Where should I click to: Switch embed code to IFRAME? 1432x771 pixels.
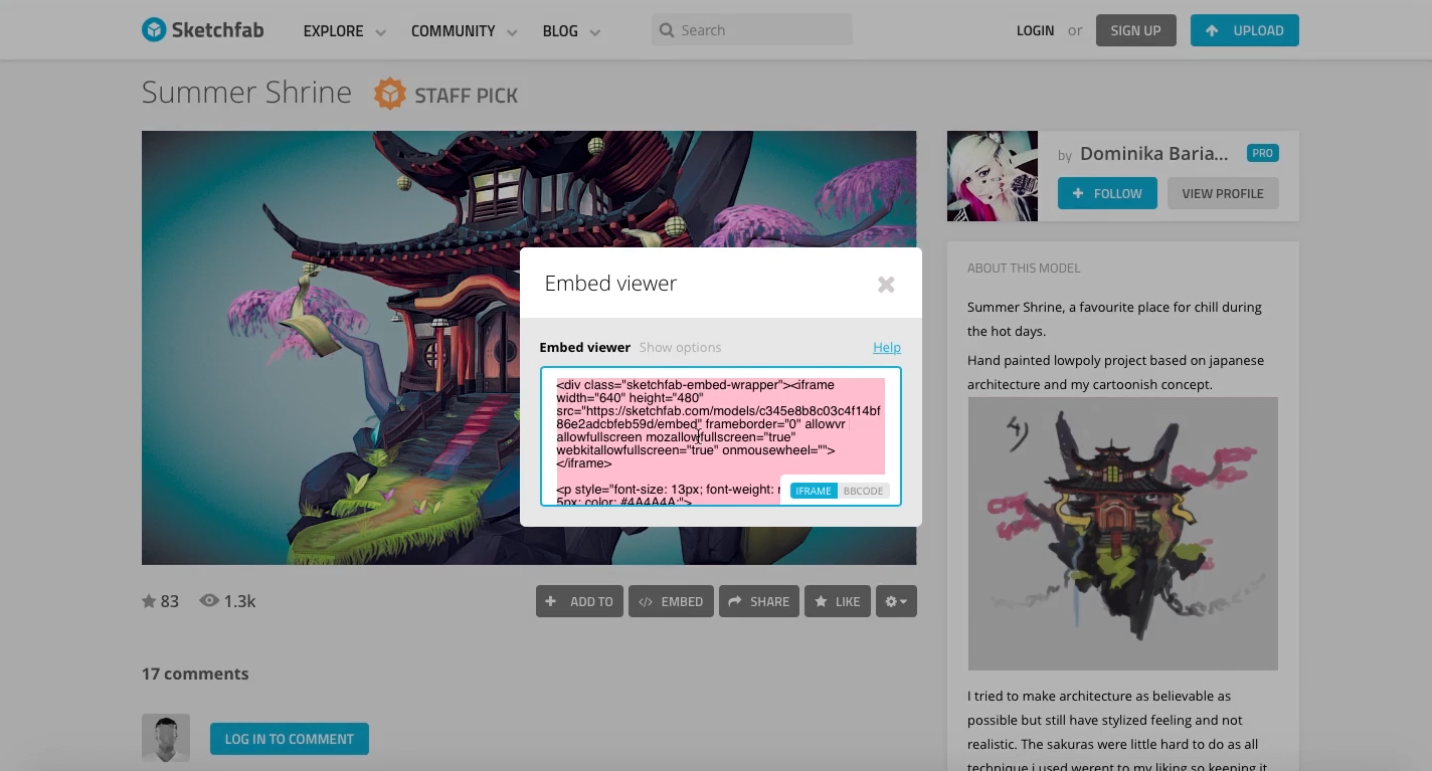(814, 491)
